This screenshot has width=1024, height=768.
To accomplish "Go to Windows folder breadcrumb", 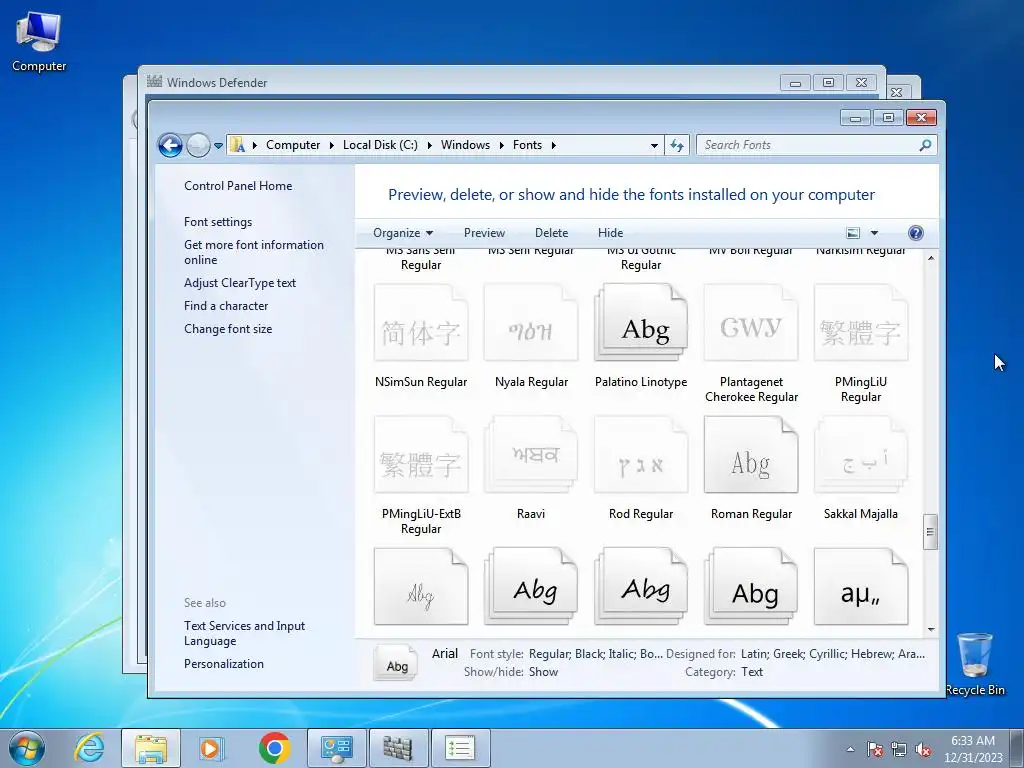I will click(465, 145).
